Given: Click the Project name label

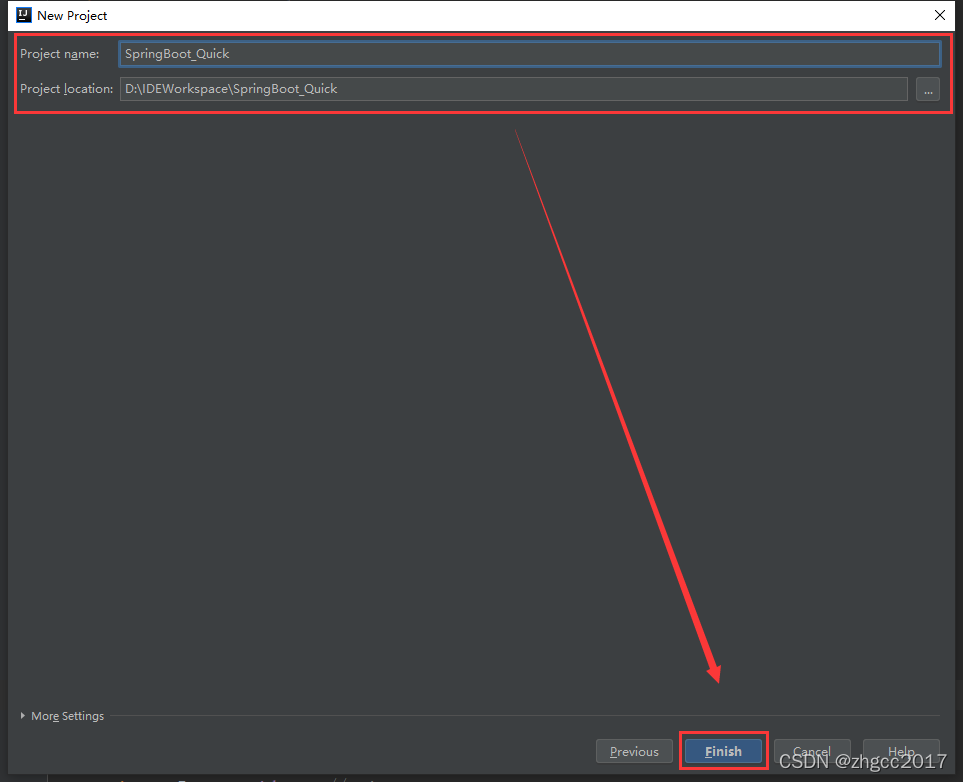Looking at the screenshot, I should [60, 54].
